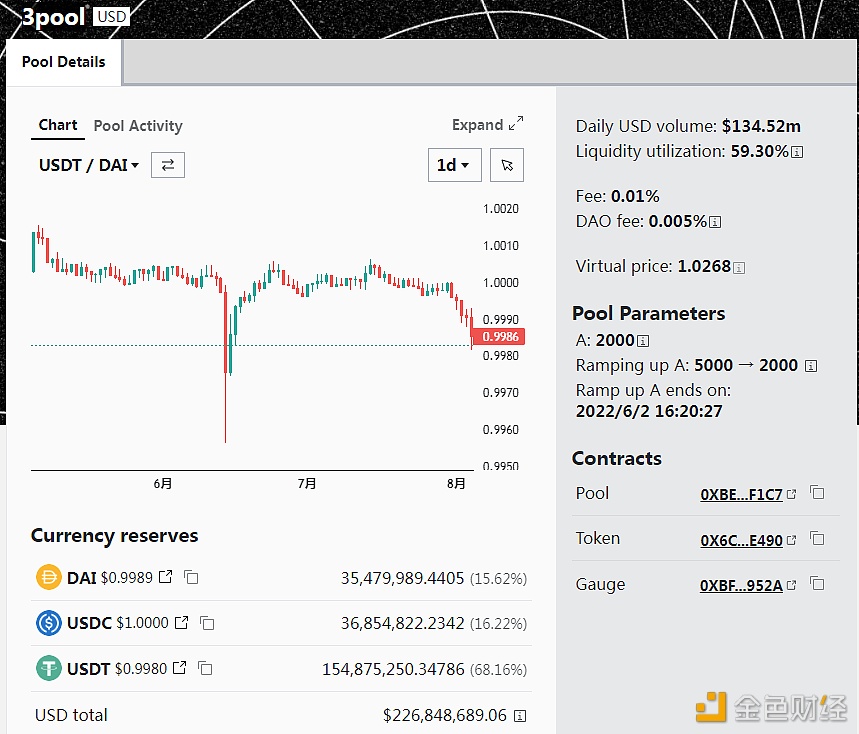
Task: Click the Pool Parameters heading
Action: point(649,313)
